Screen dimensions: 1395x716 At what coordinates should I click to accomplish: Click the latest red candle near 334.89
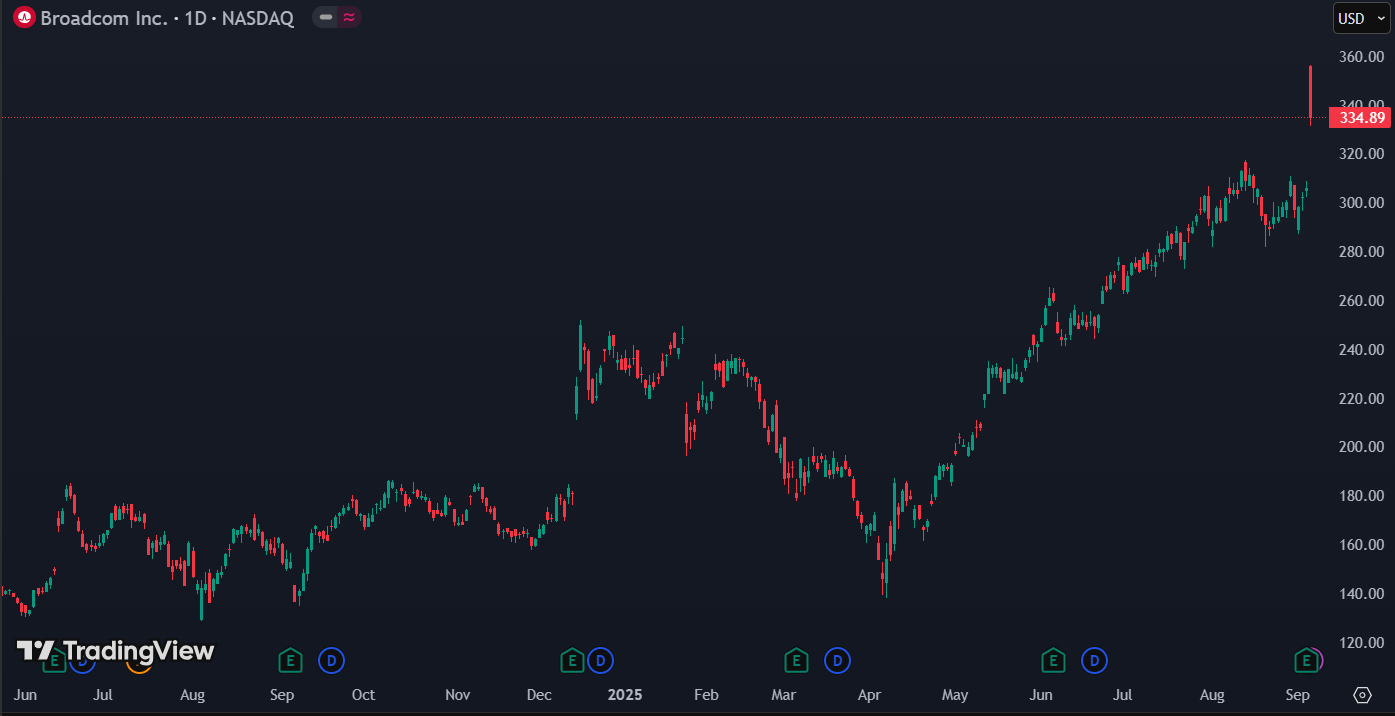1311,95
